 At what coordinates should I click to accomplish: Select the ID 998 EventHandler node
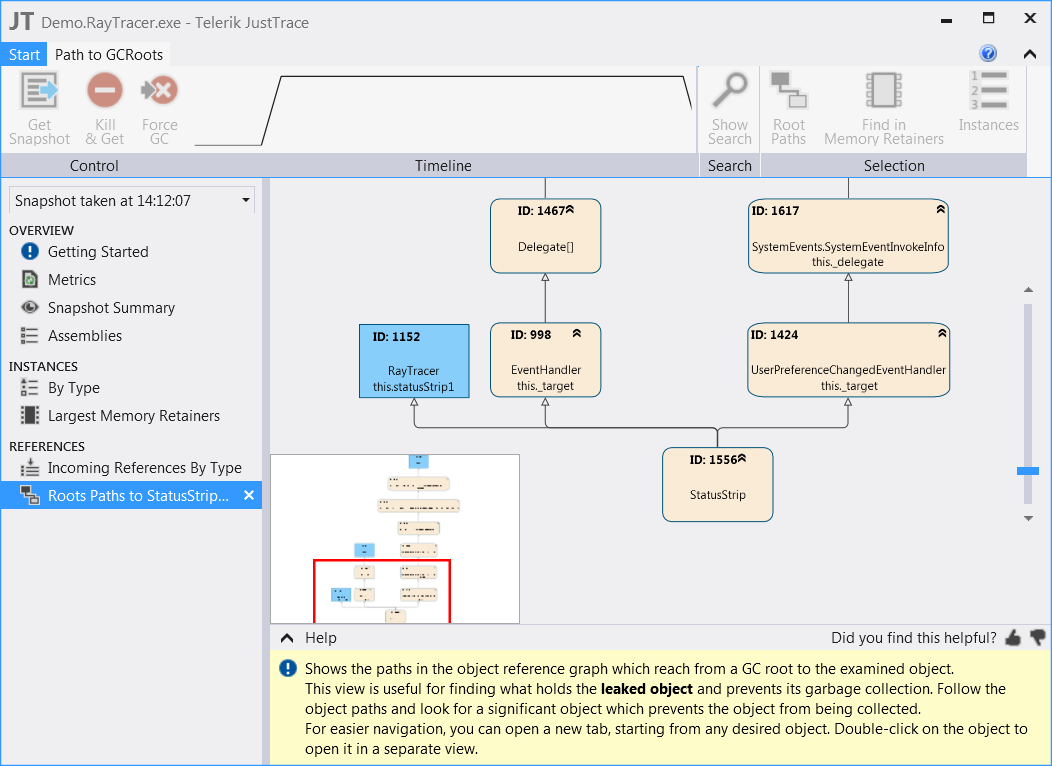[545, 360]
